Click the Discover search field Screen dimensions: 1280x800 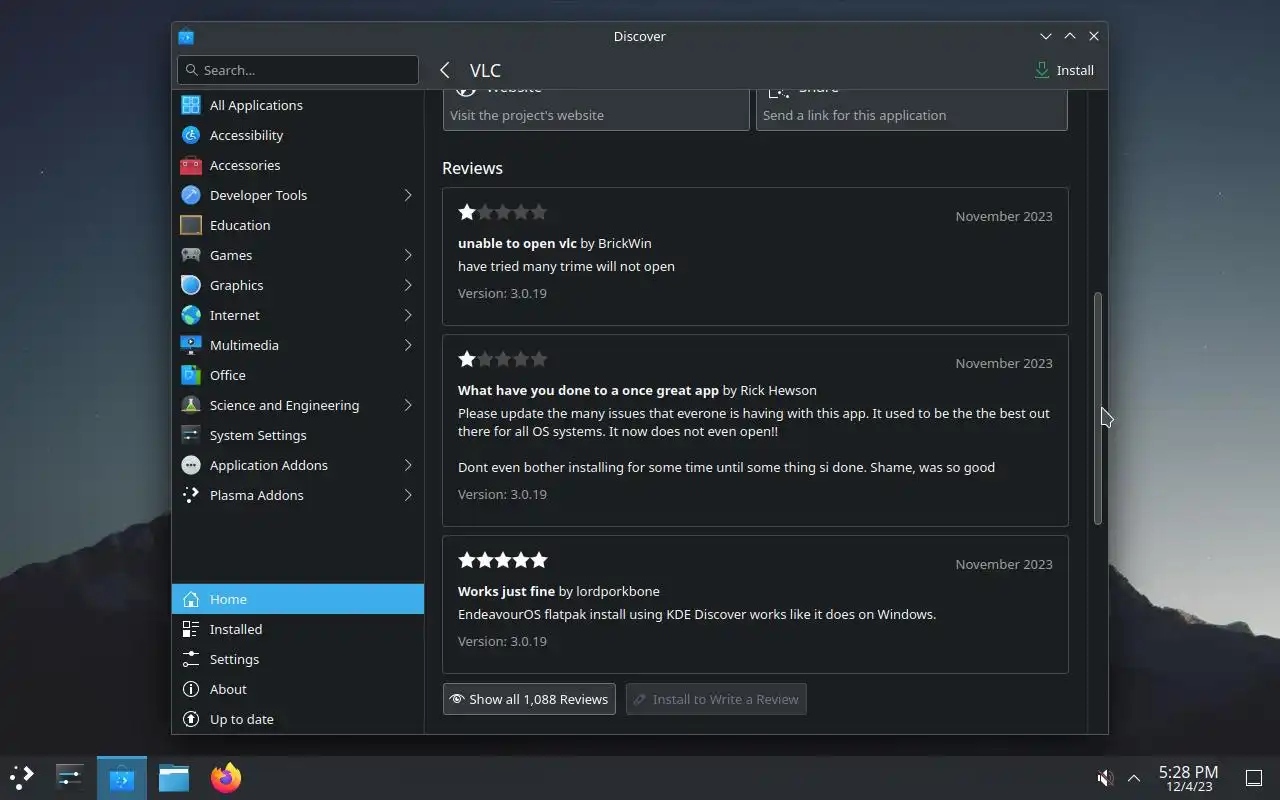[298, 70]
